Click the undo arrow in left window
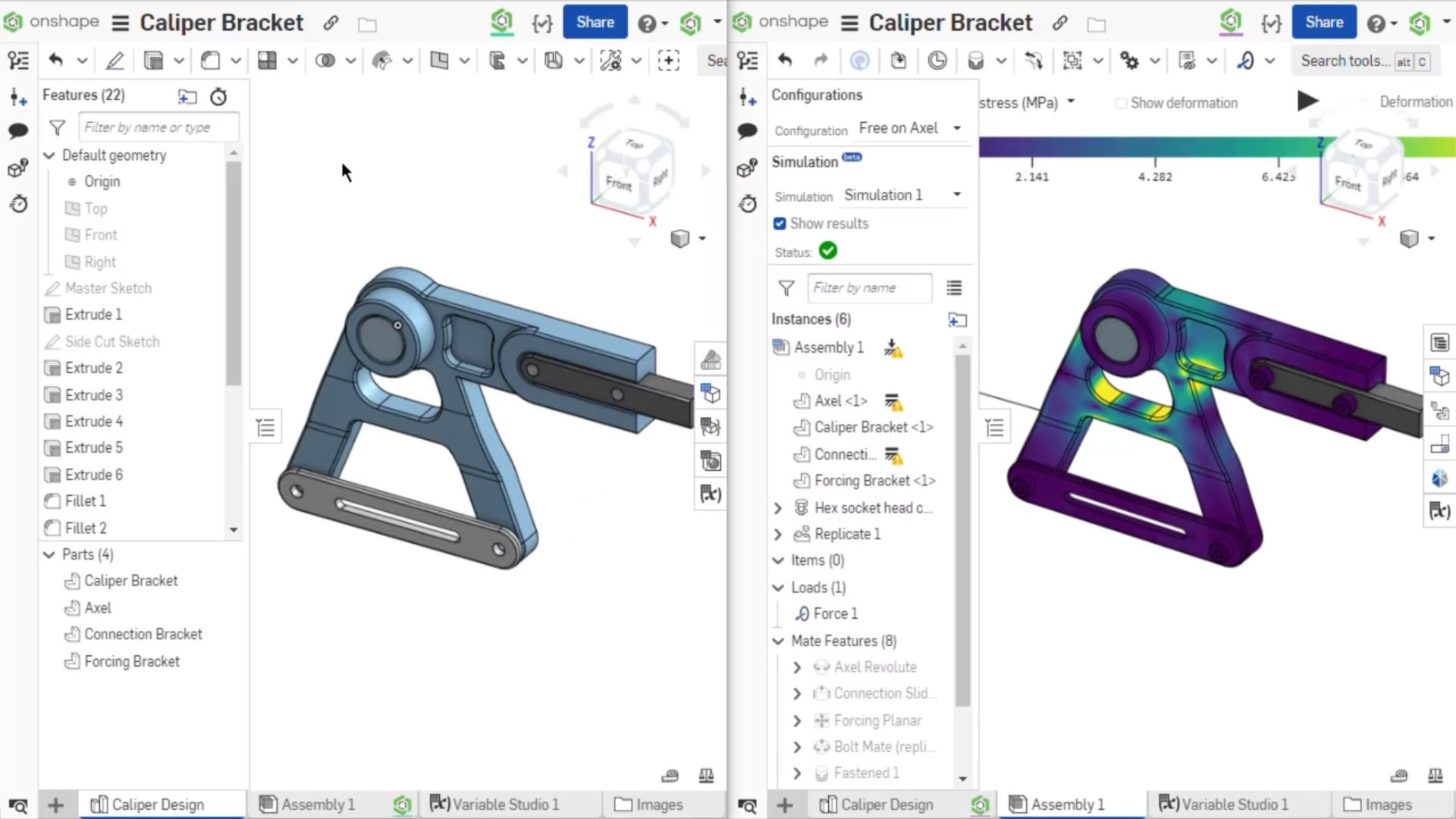 tap(55, 61)
